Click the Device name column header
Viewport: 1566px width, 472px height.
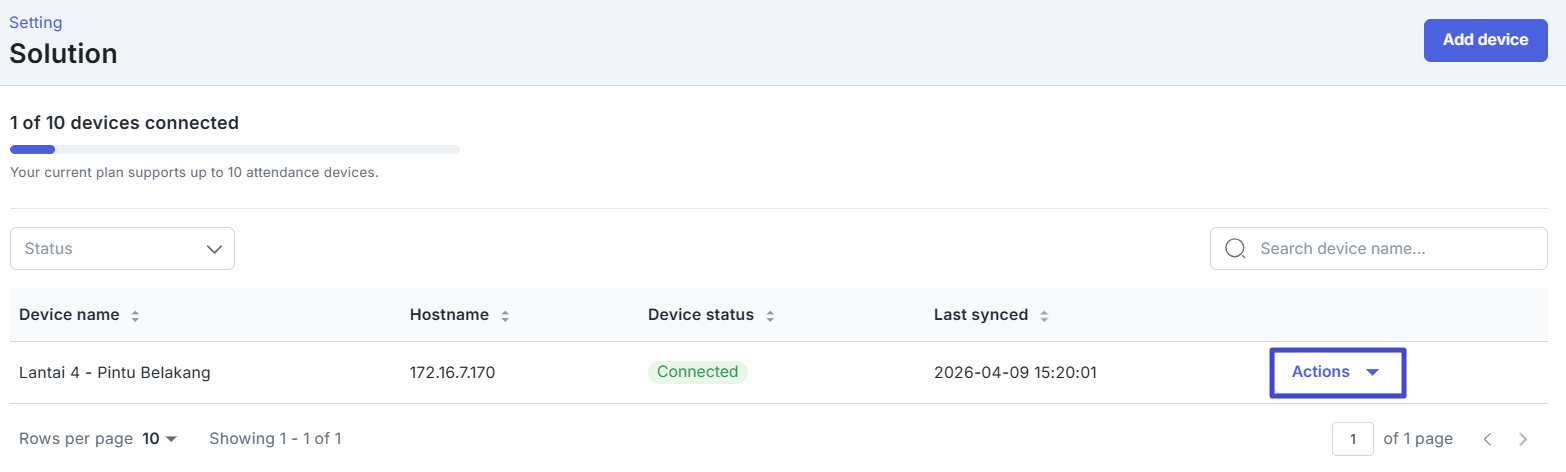[69, 315]
